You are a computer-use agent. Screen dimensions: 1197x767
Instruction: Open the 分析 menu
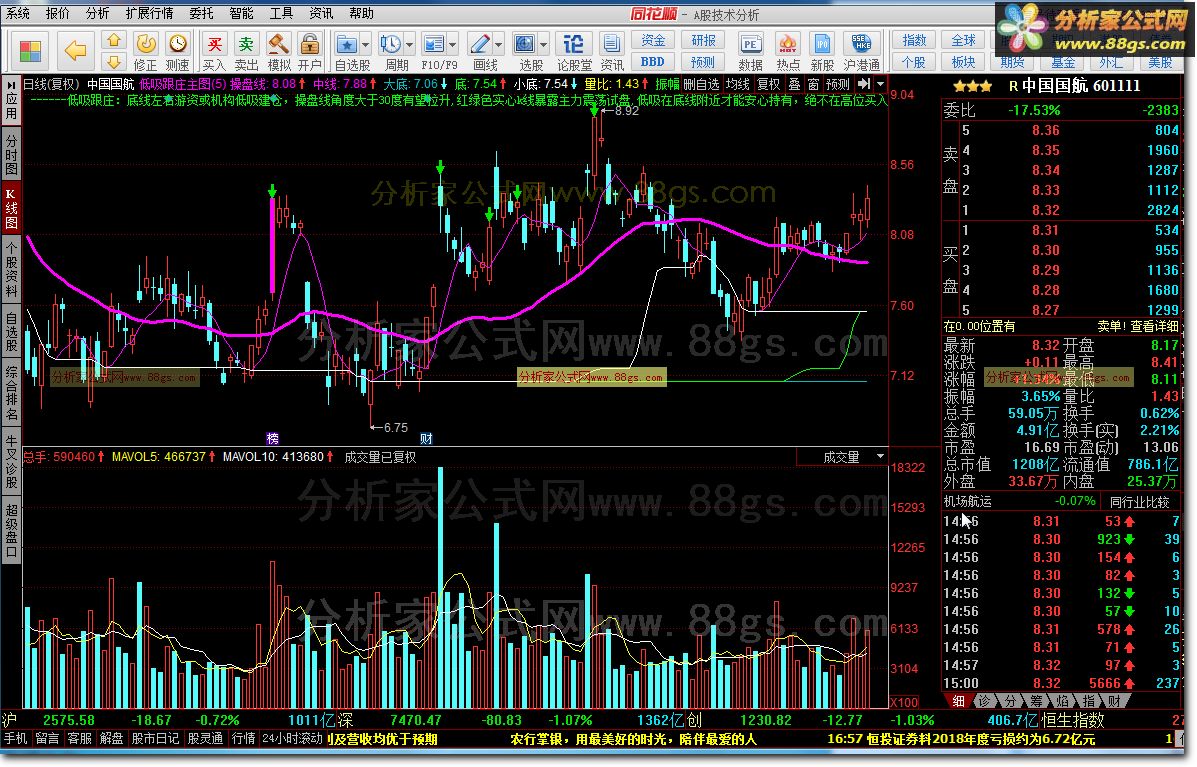pyautogui.click(x=98, y=13)
